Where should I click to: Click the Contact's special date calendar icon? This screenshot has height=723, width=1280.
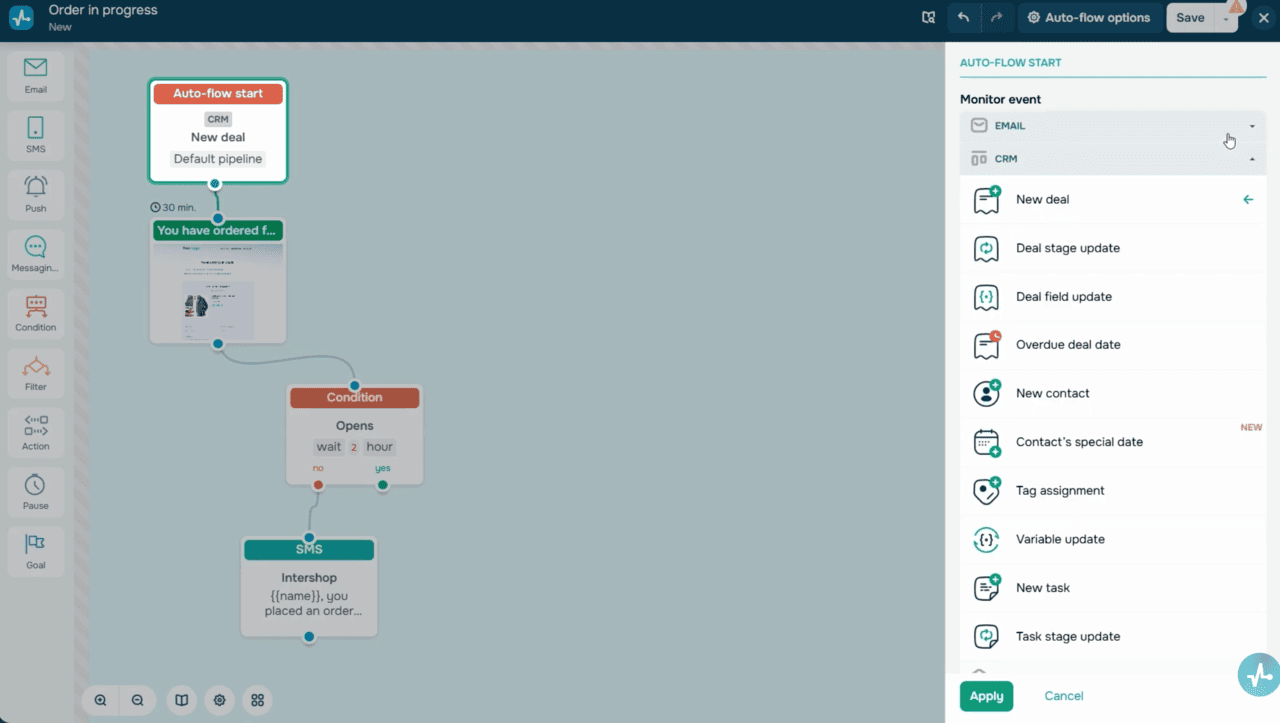[987, 442]
